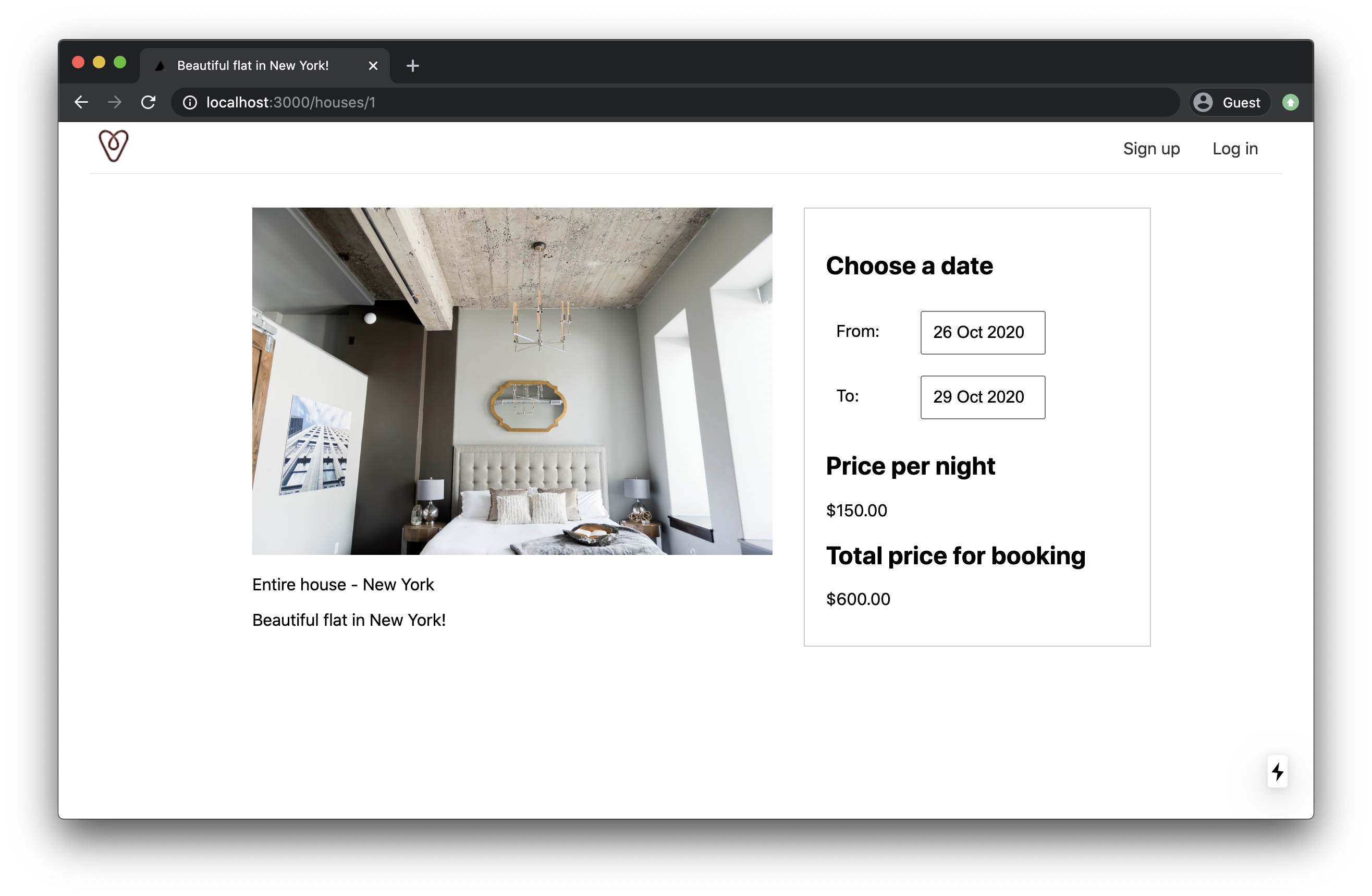Close the 'Beautiful flat in New York!' tab

click(373, 66)
